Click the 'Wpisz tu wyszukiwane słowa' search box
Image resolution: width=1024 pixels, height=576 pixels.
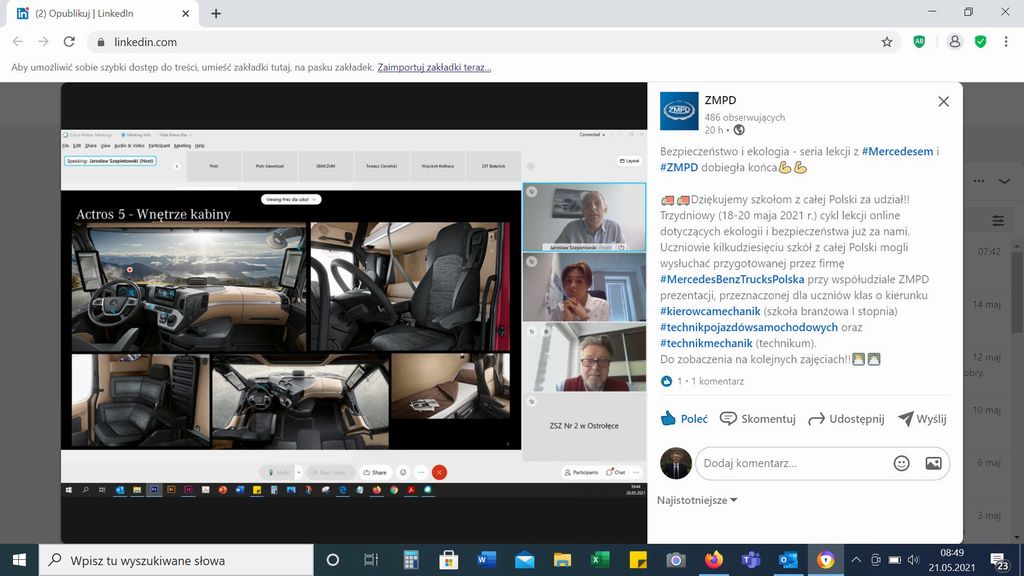176,560
